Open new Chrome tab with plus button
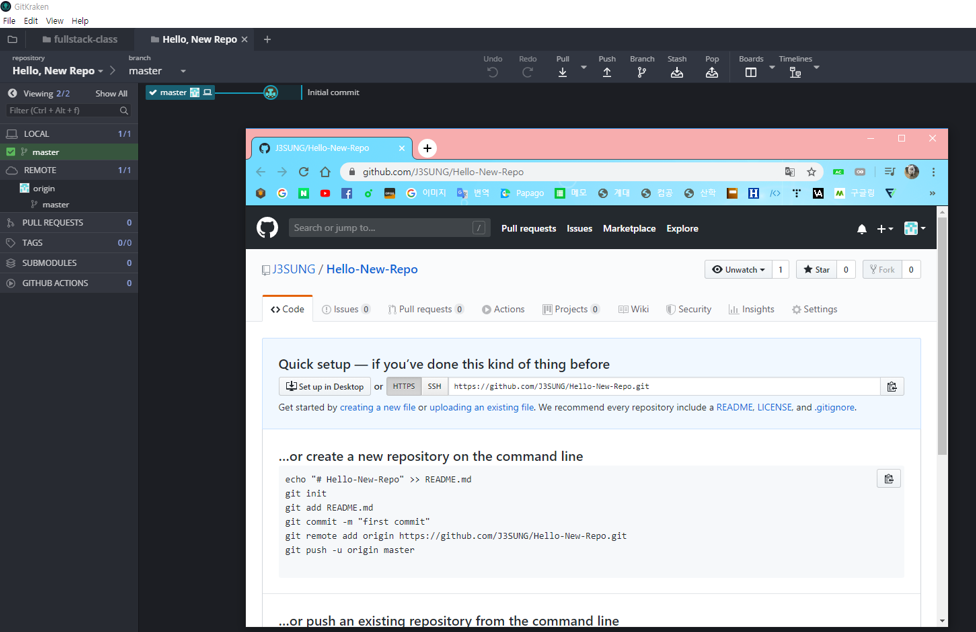This screenshot has width=976, height=632. [x=427, y=148]
